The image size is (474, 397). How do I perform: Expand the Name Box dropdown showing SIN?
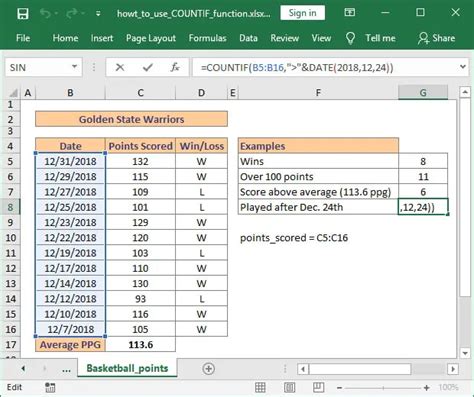[75, 67]
